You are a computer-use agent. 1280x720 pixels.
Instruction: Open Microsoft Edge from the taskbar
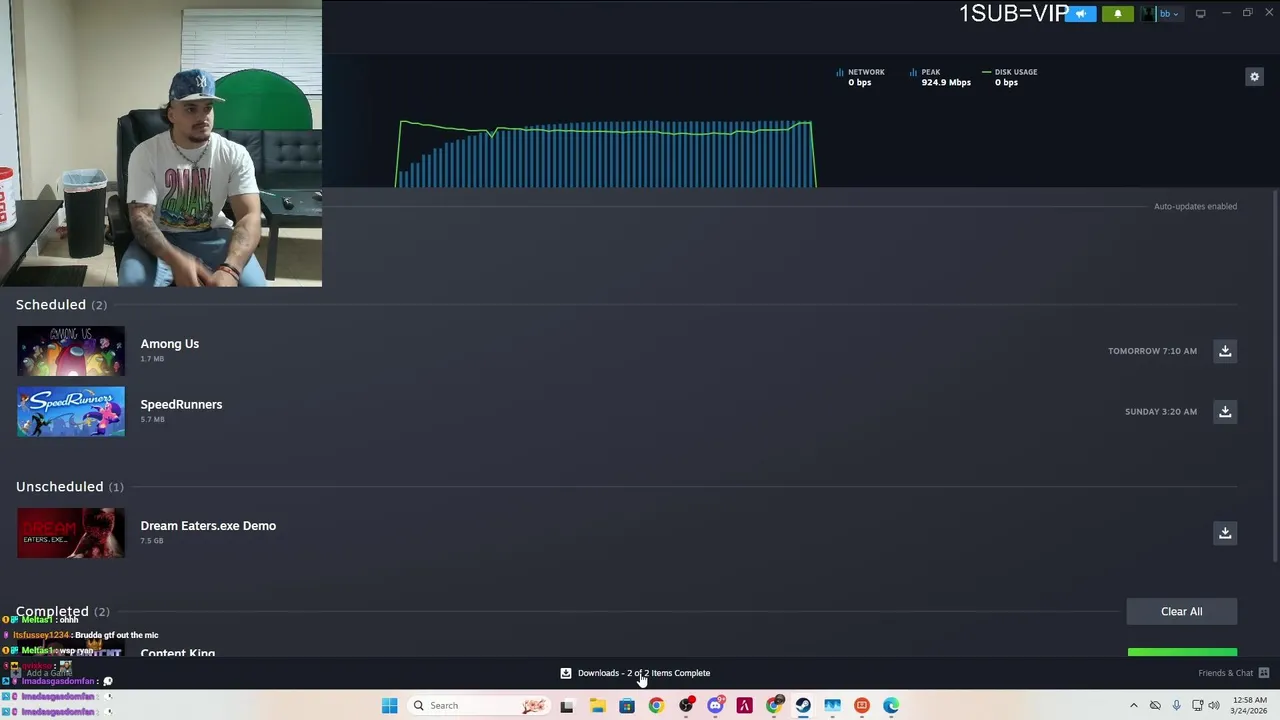[891, 706]
